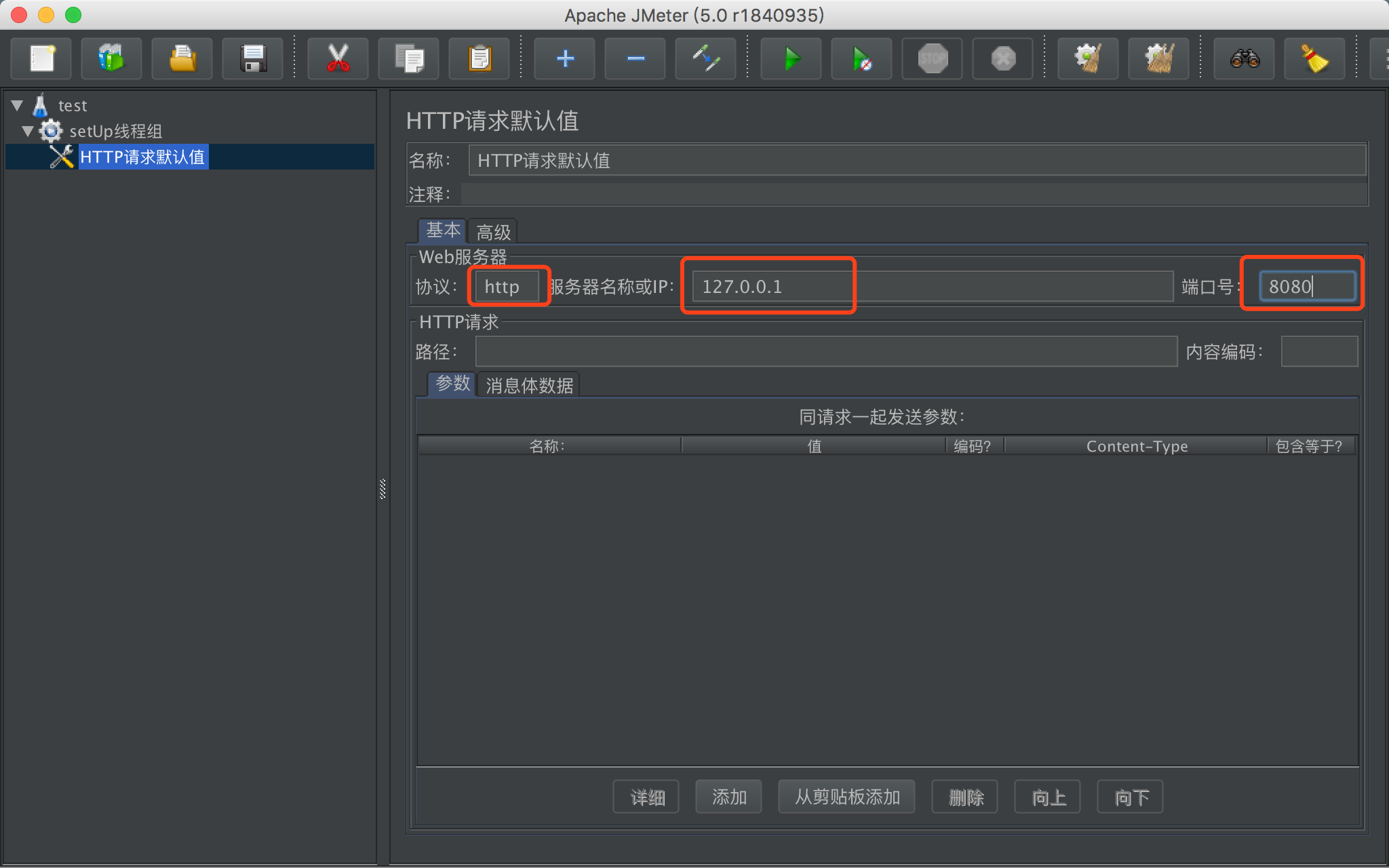The width and height of the screenshot is (1389, 868).
Task: Click the 名称 column header in parameters table
Action: point(549,446)
